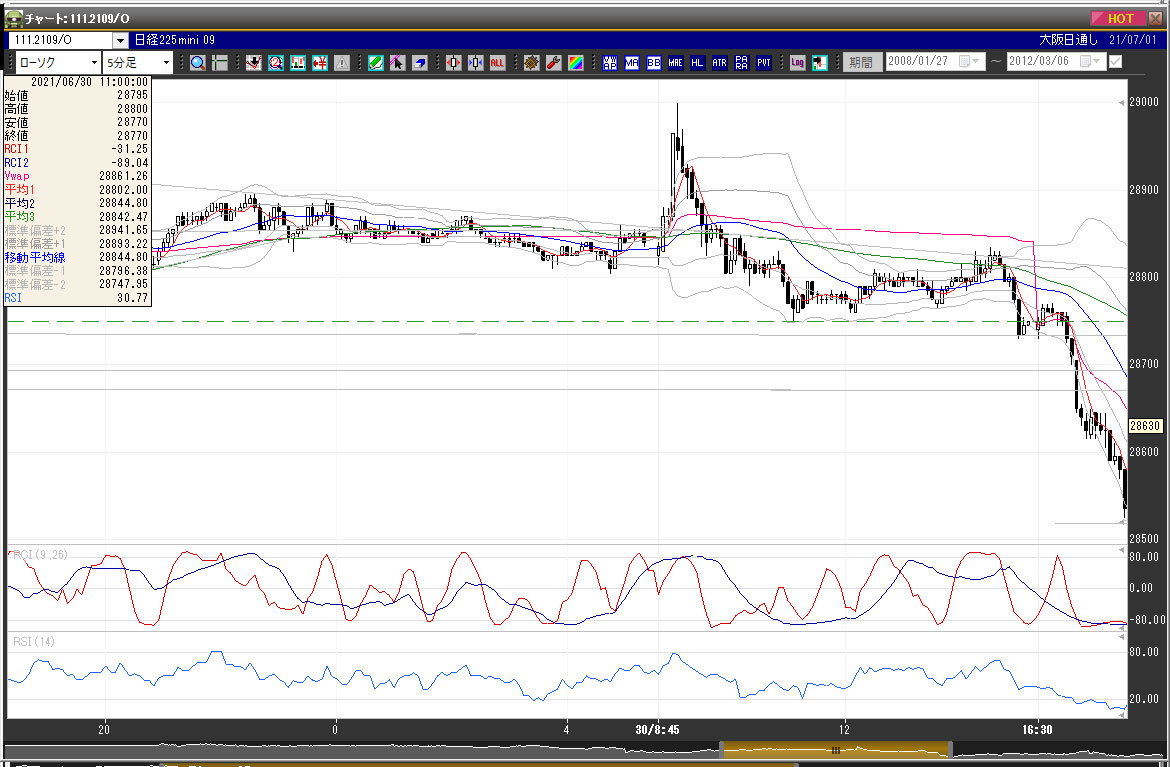Click the 日経225mini 09 instrument name
Screen dimensions: 1170x767
pyautogui.click(x=175, y=40)
